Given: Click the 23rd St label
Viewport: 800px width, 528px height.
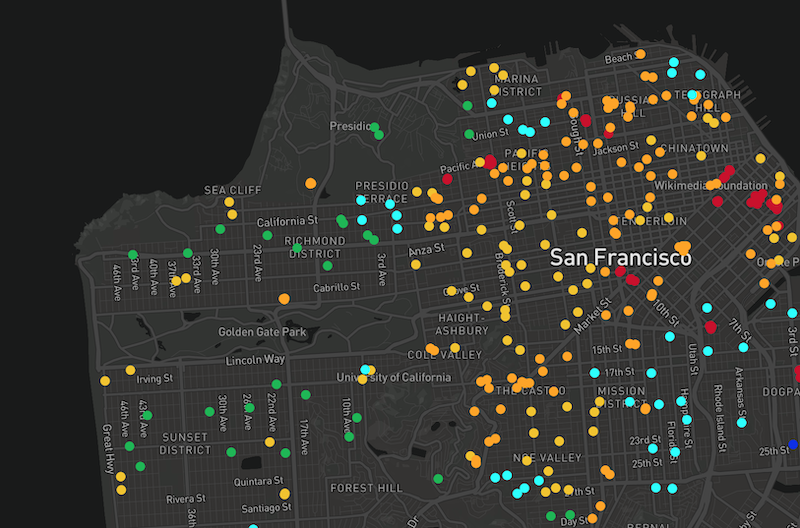Looking at the screenshot, I should click(645, 440).
